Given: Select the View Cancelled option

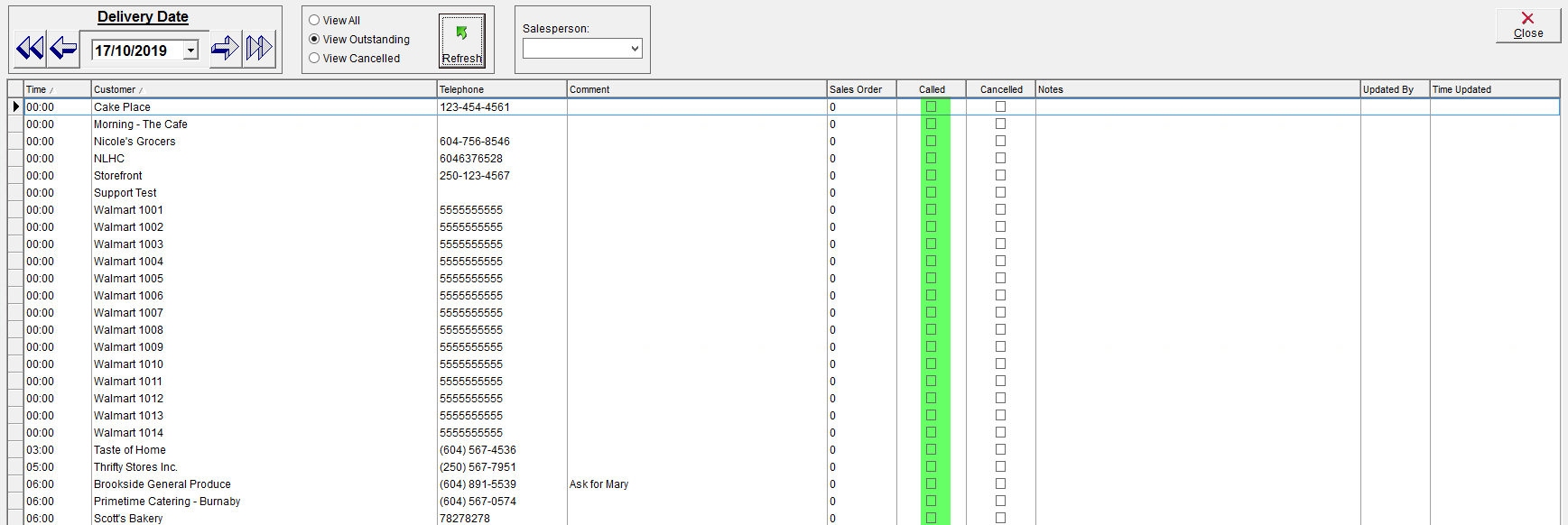Looking at the screenshot, I should [x=354, y=58].
